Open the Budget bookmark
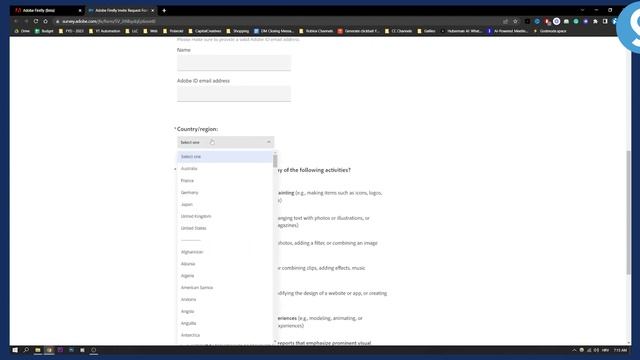 [44, 31]
